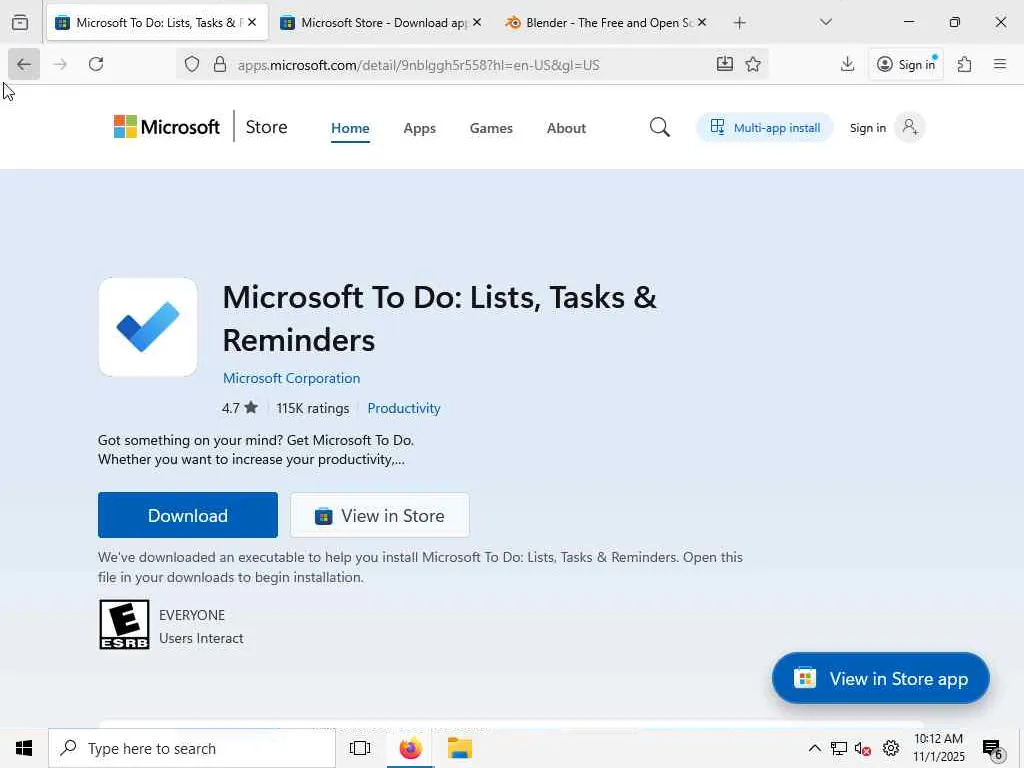
Task: Click the settings gear tray icon
Action: click(x=891, y=748)
